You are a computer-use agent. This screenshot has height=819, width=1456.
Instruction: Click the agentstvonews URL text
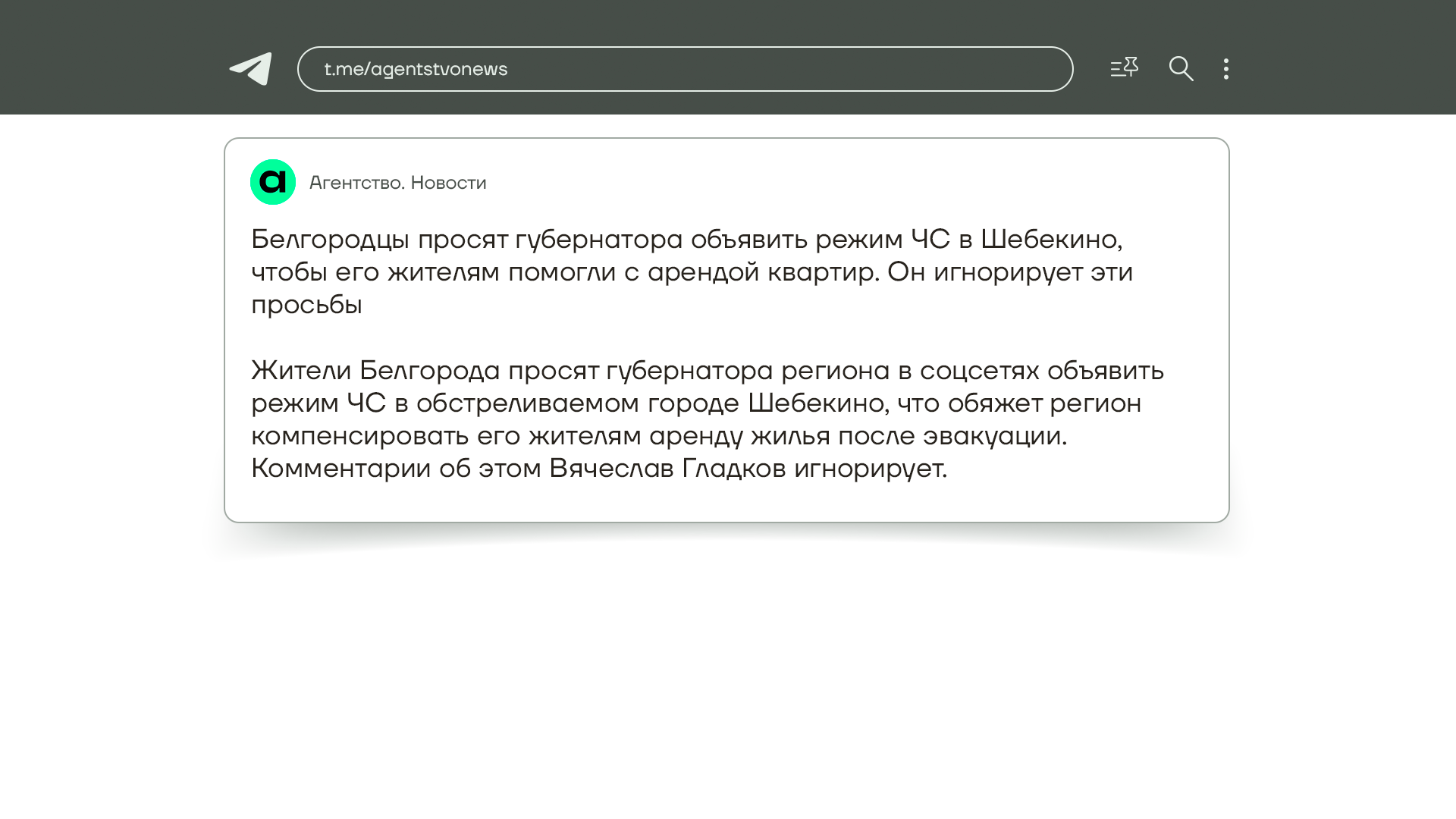tap(438, 69)
